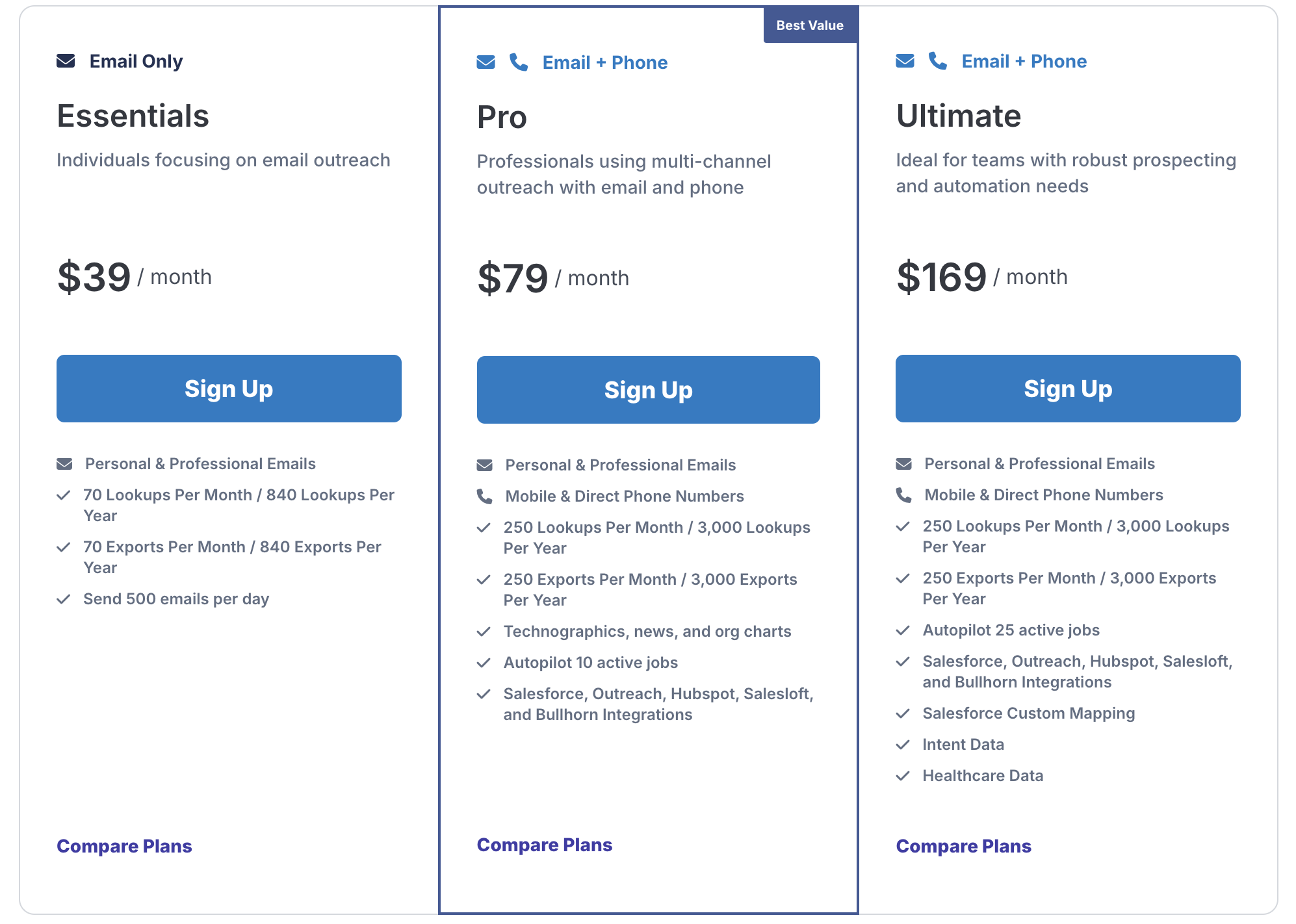Viewport: 1296px width, 924px height.
Task: Click checkmark beside Intent Data
Action: [x=903, y=745]
